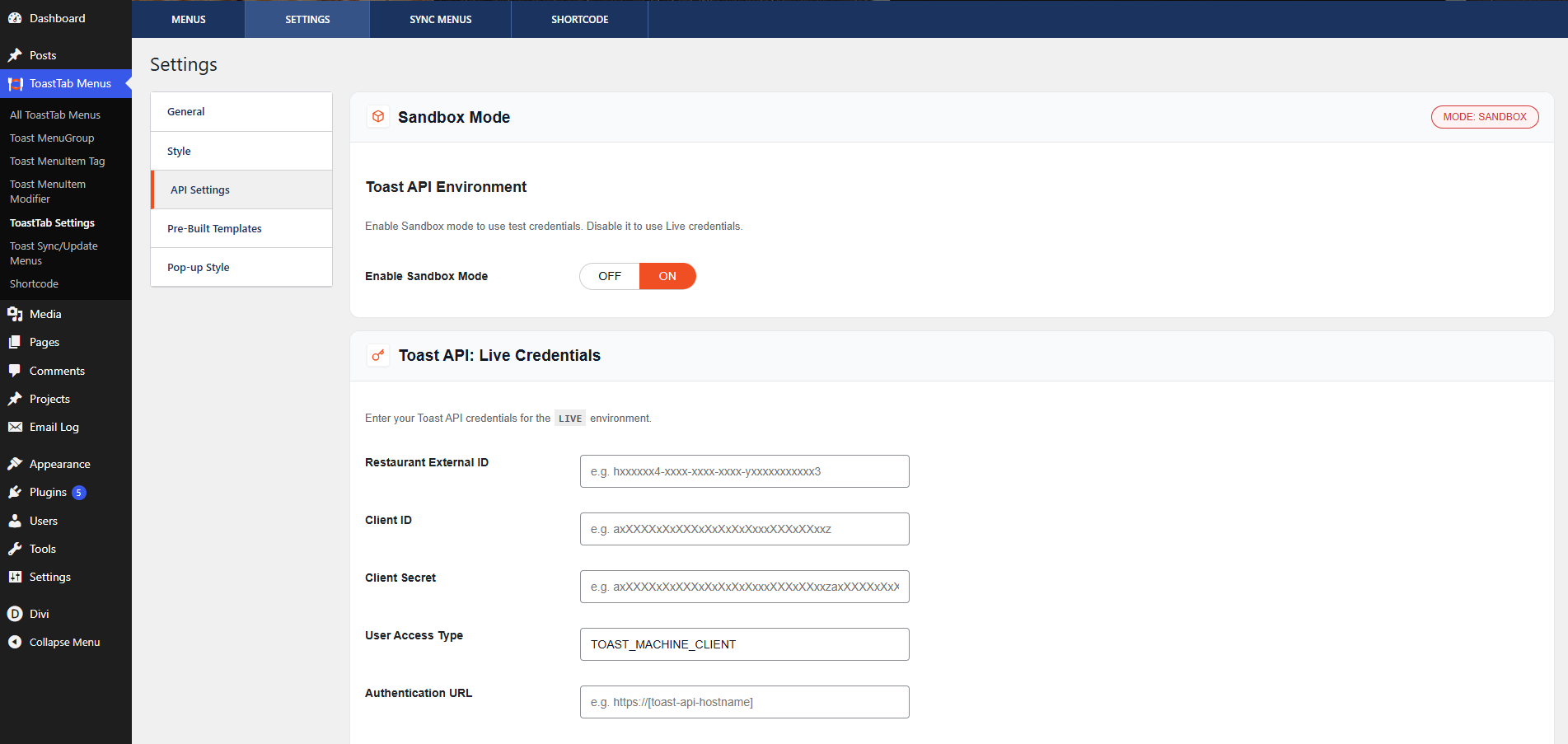The height and width of the screenshot is (744, 1568).
Task: Click the Projects pin icon
Action: [x=15, y=399]
